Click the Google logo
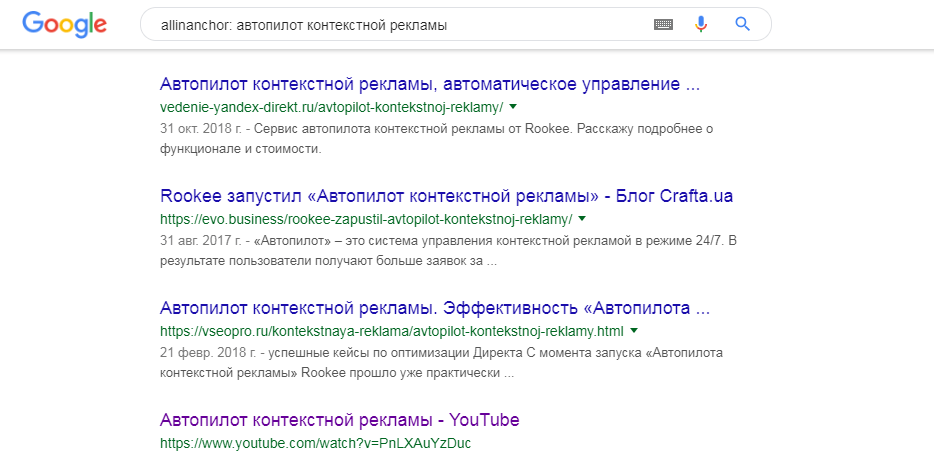 [x=64, y=24]
